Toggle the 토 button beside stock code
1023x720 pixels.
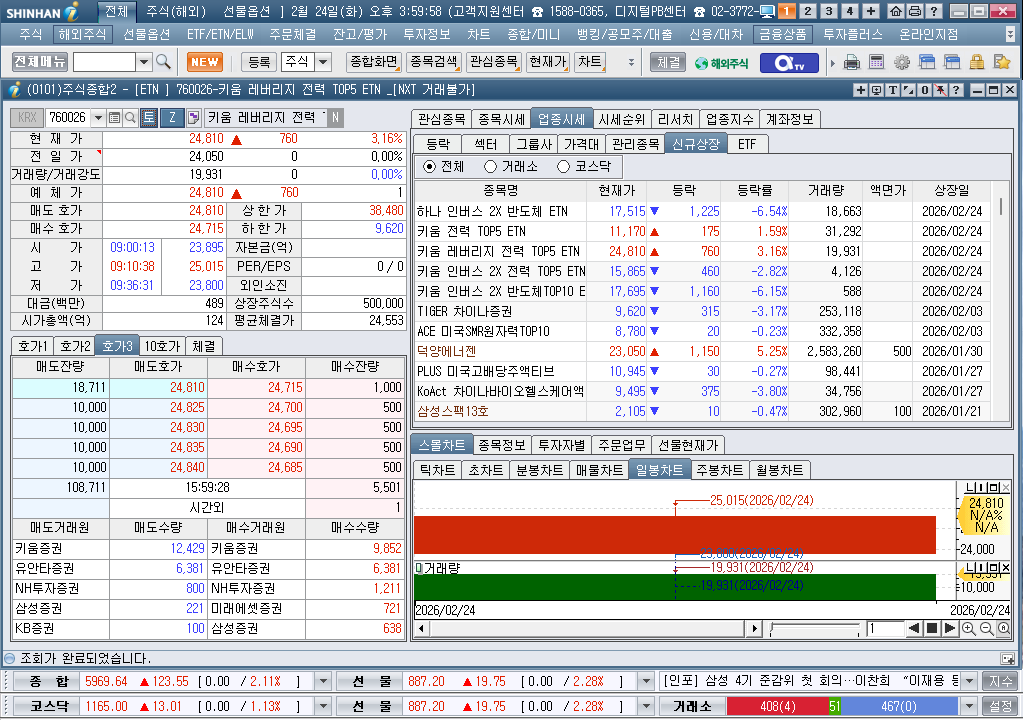pyautogui.click(x=149, y=117)
